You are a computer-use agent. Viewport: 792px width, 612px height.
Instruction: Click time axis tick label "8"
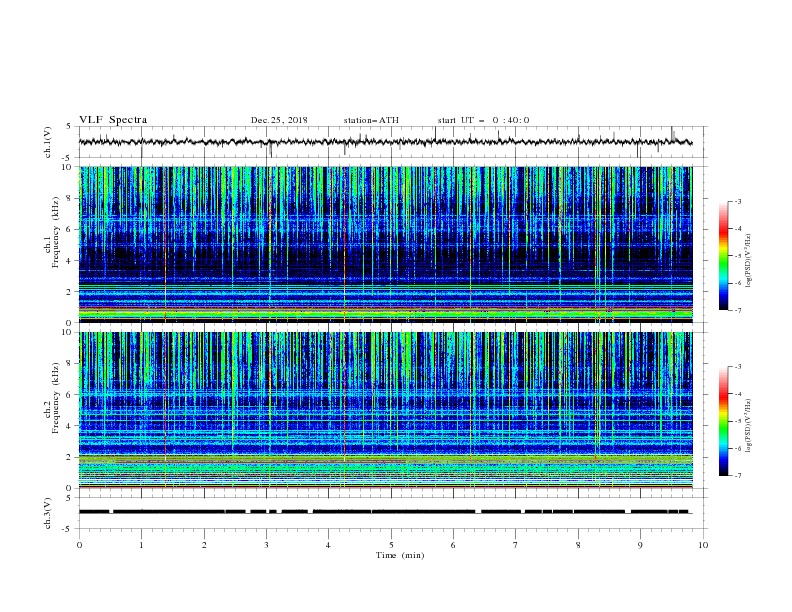[578, 545]
